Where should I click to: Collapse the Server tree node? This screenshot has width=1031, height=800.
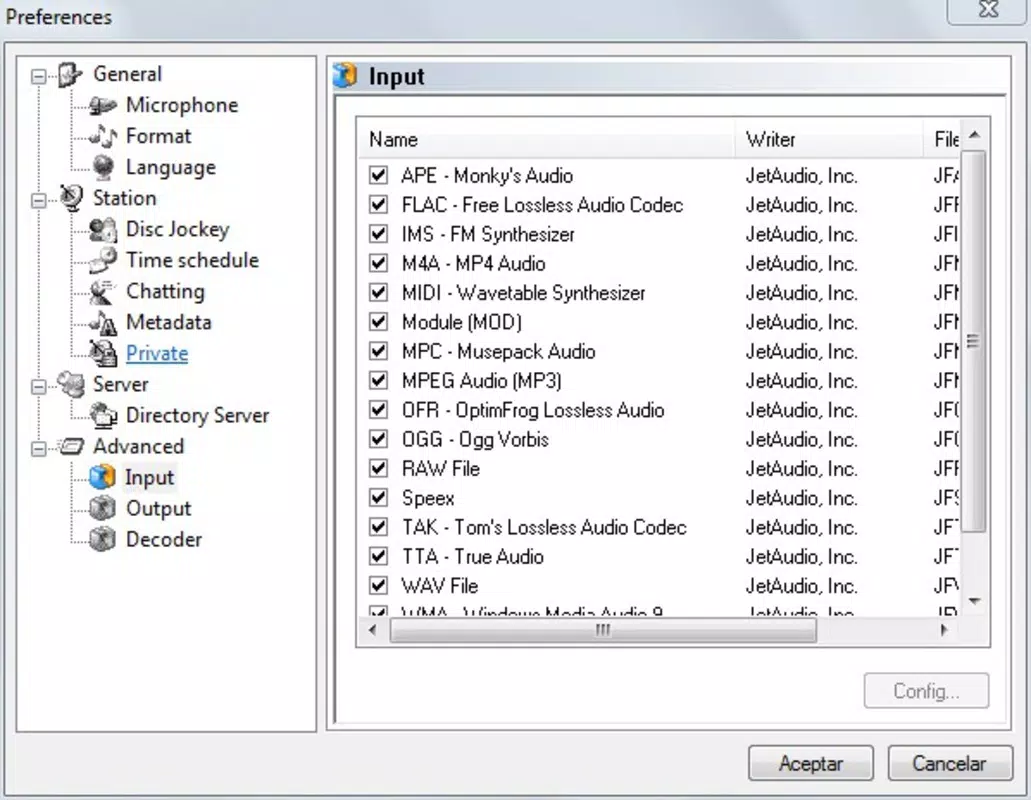coord(39,386)
